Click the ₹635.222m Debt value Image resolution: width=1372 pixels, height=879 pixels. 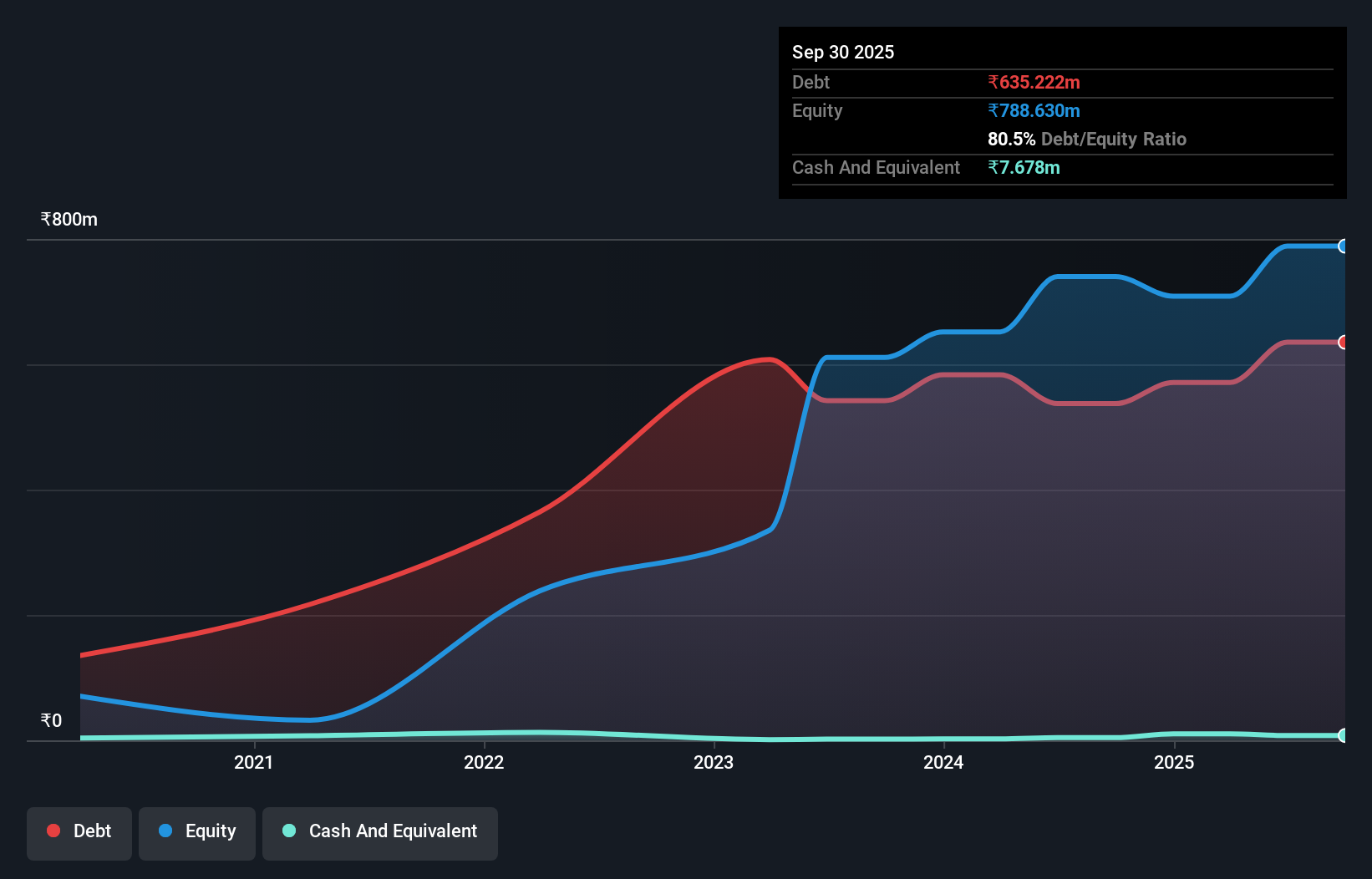(x=1034, y=82)
